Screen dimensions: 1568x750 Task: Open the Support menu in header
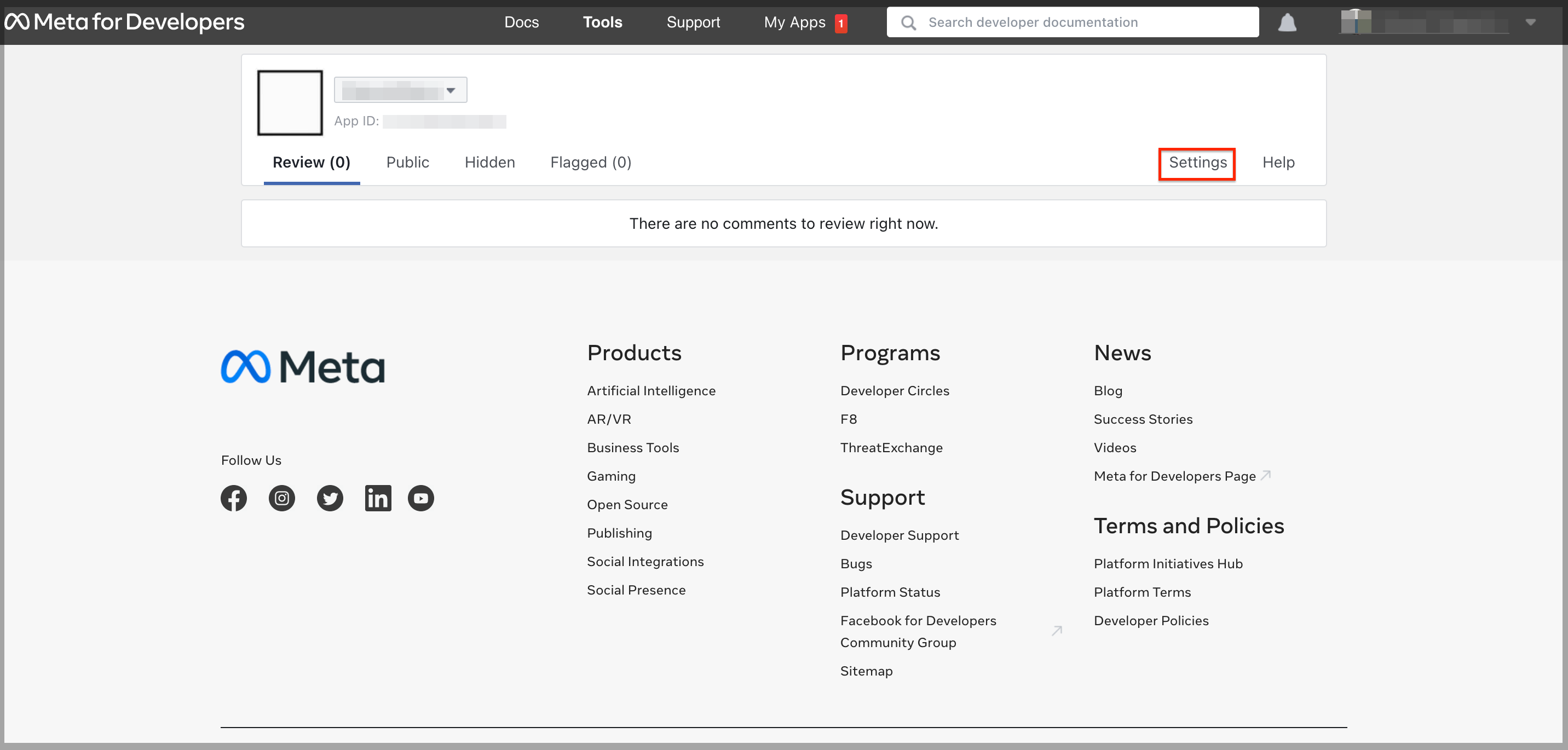tap(693, 22)
